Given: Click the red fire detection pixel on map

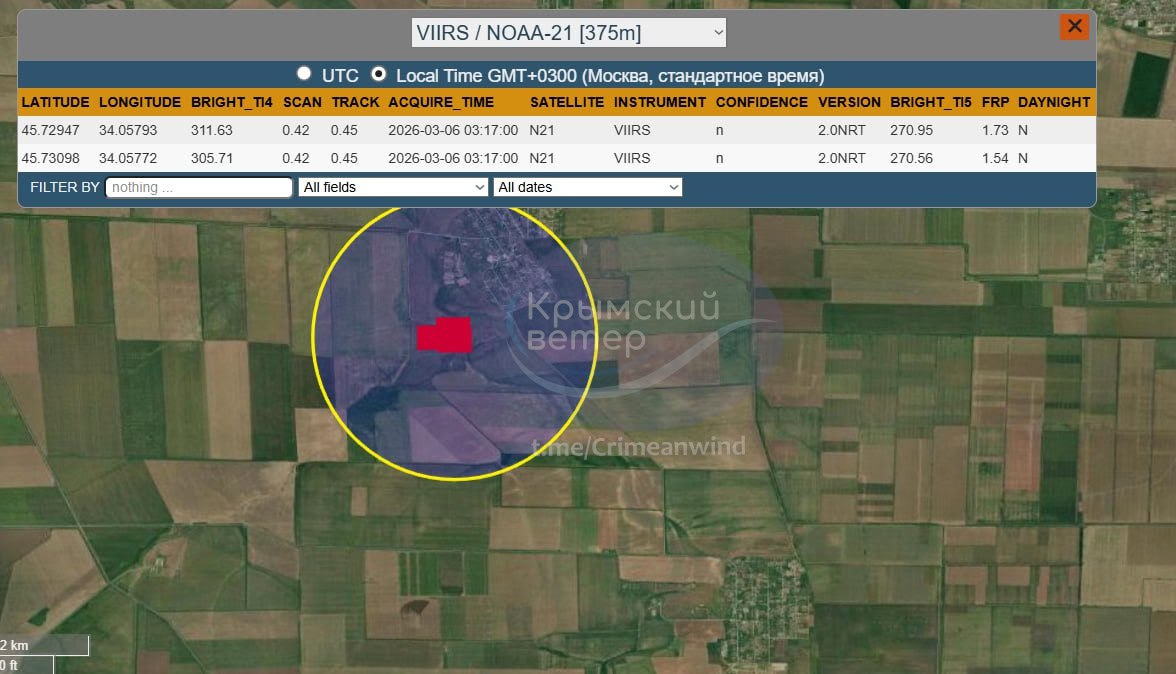Looking at the screenshot, I should click(445, 335).
